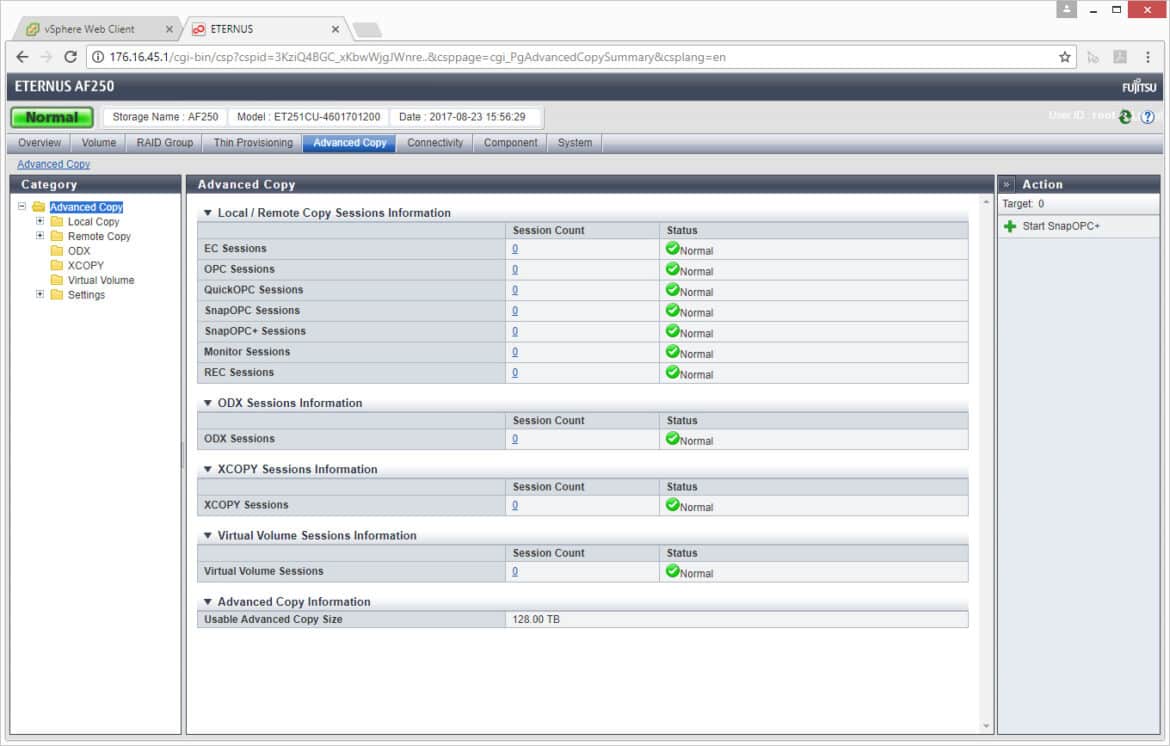Click scroll-up arrow of main content scrollbar

[x=986, y=202]
